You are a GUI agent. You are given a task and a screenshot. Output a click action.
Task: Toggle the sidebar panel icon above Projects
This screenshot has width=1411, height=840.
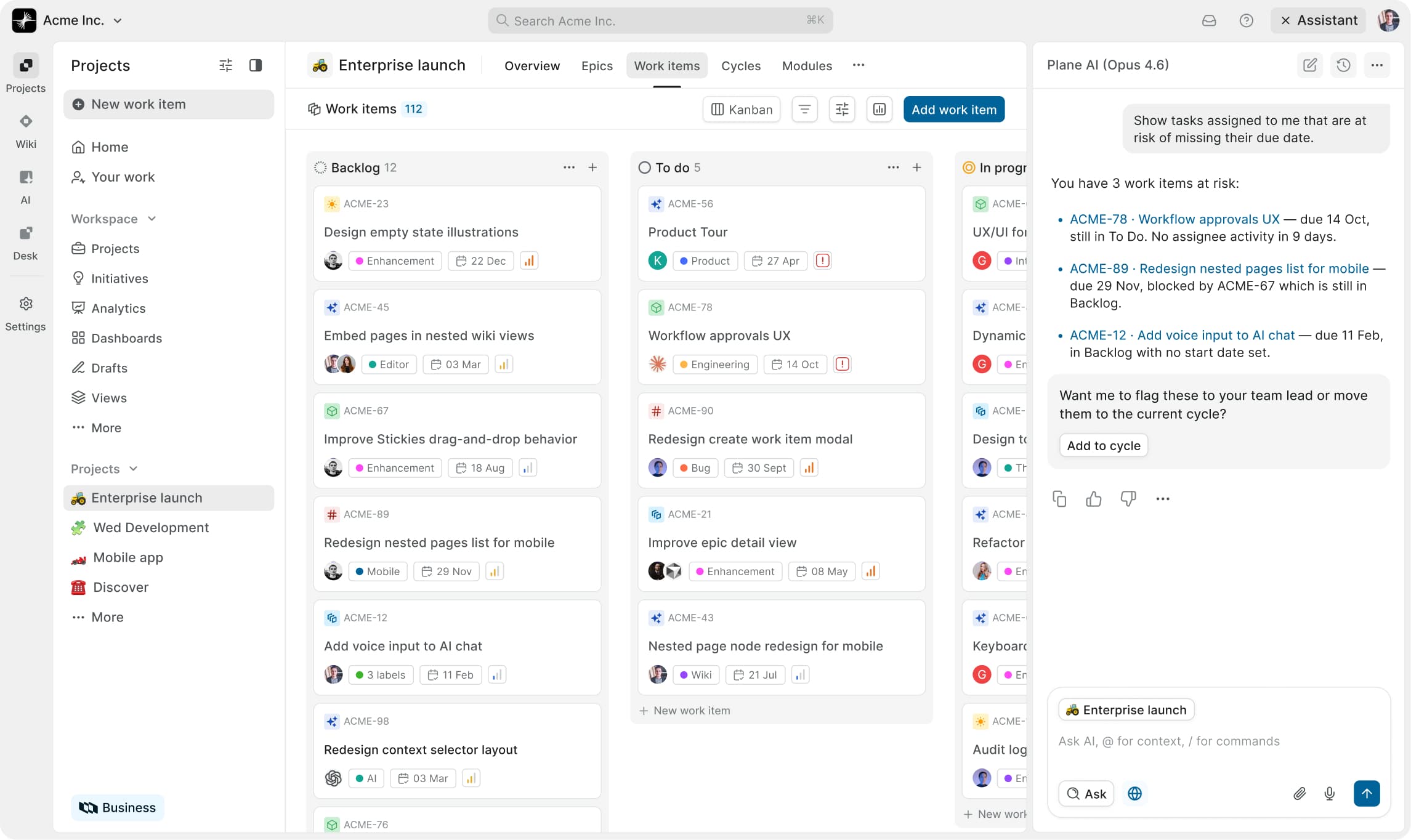pos(256,65)
